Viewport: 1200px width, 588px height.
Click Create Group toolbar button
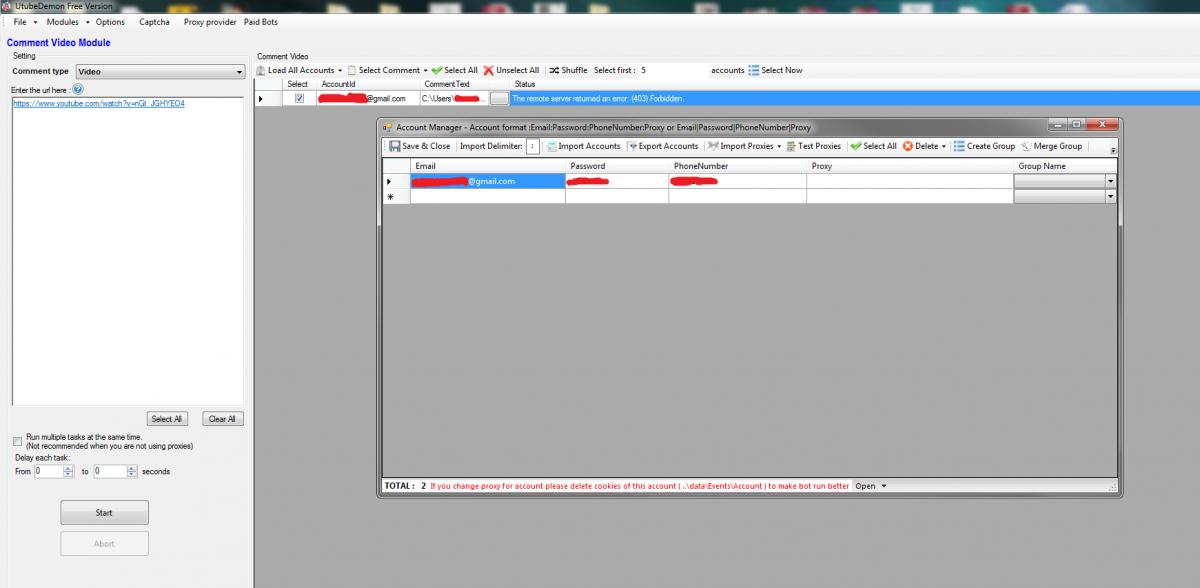click(984, 146)
